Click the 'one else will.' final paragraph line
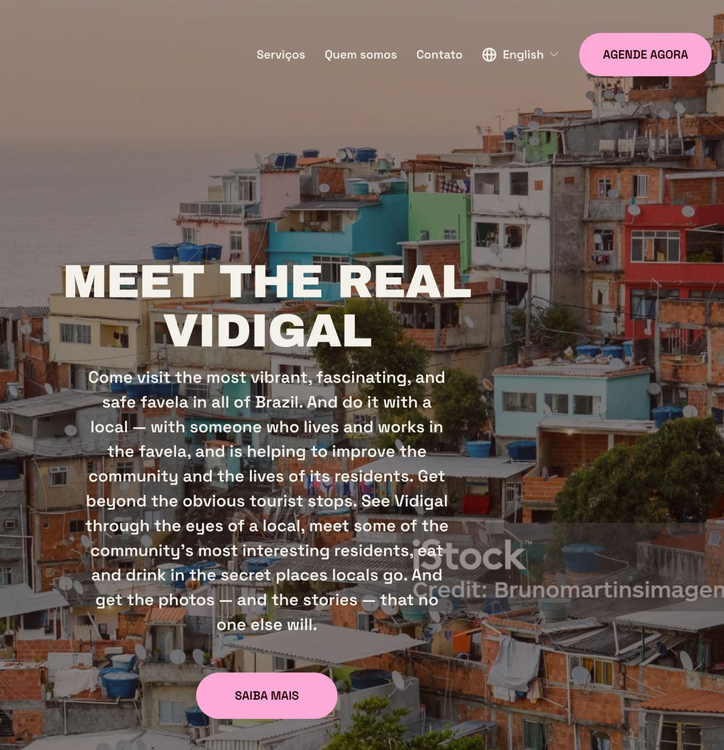The height and width of the screenshot is (750, 724). coord(267,625)
